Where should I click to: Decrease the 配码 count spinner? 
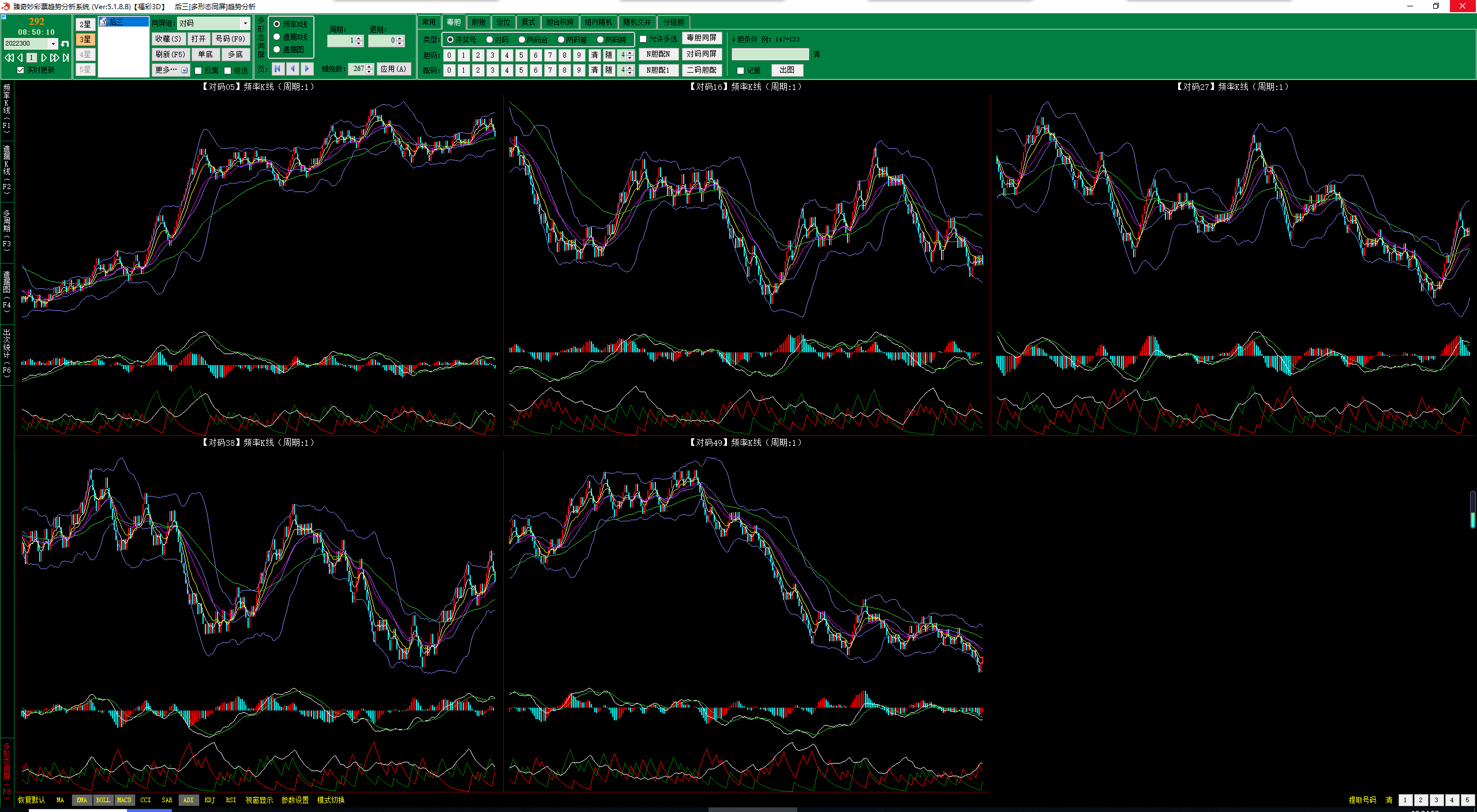click(630, 73)
